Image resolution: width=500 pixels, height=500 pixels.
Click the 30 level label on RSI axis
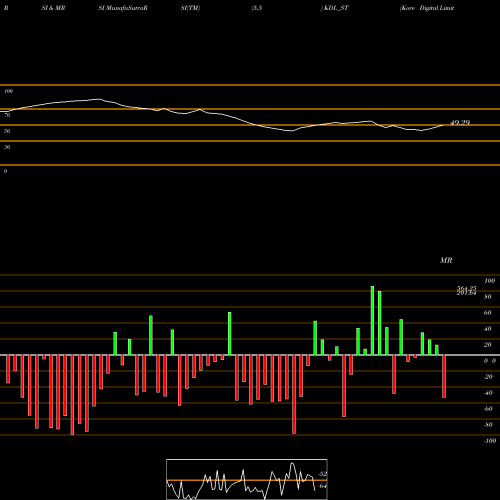click(7, 147)
